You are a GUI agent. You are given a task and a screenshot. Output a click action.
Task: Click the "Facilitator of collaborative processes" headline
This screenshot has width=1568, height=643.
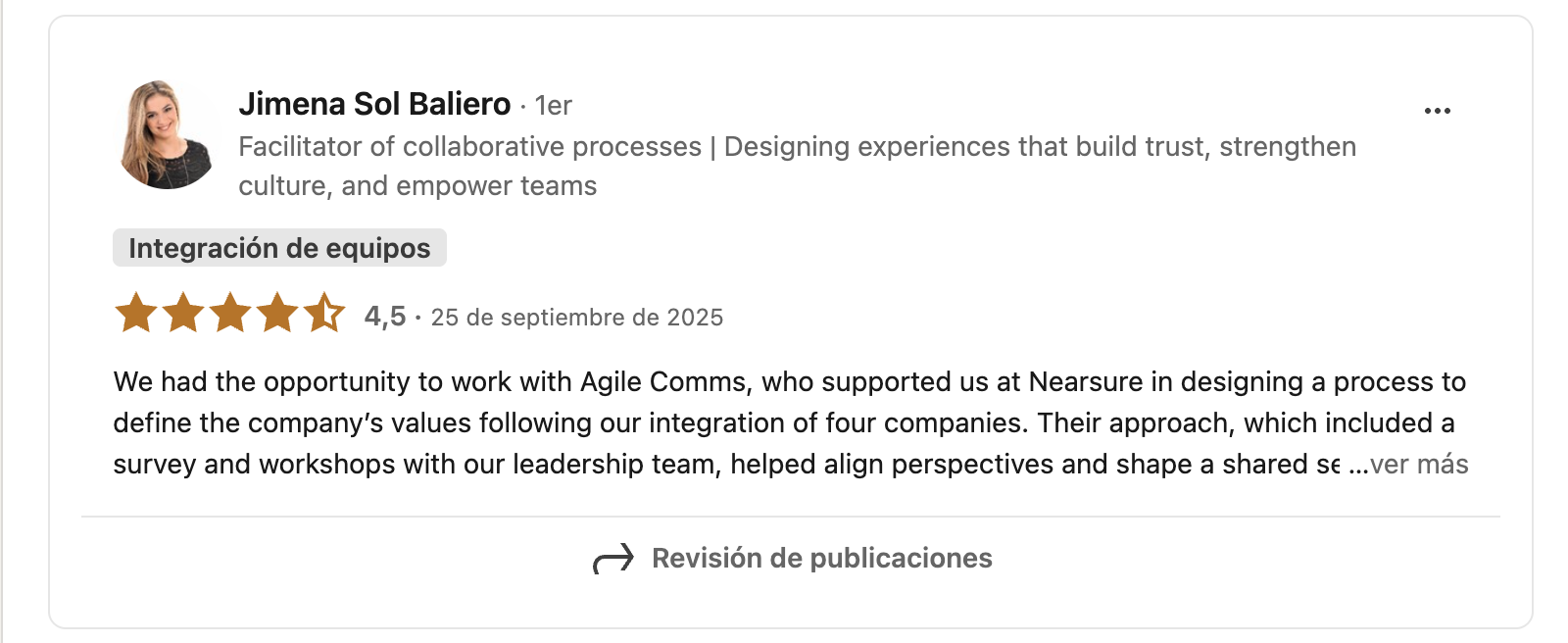(x=469, y=147)
